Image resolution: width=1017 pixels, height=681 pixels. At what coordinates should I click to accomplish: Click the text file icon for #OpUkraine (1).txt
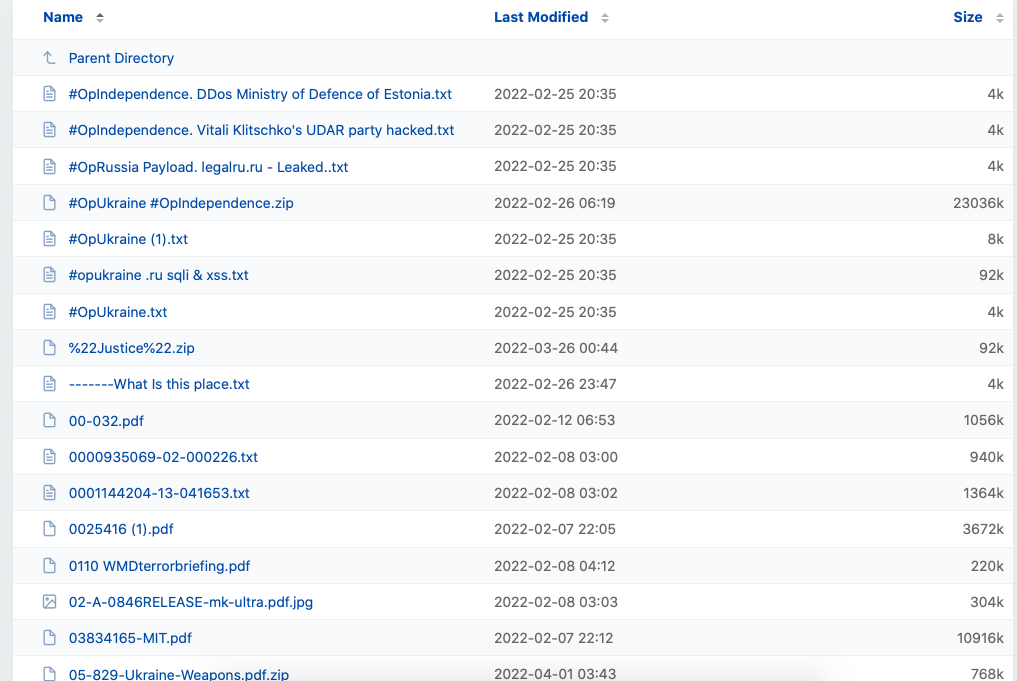click(x=49, y=239)
